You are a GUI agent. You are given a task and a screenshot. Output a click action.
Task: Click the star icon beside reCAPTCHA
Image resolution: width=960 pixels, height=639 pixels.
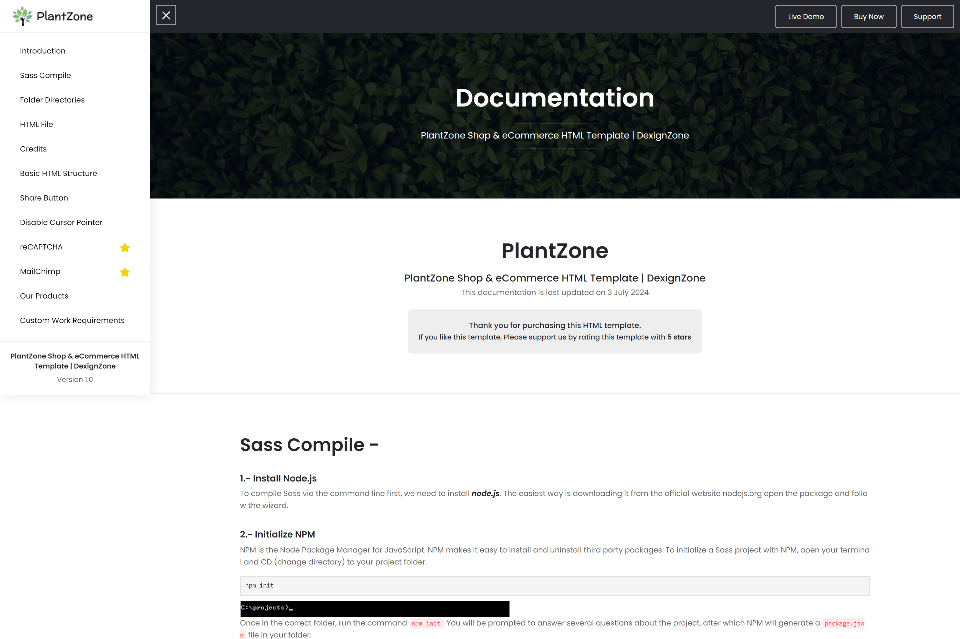pyautogui.click(x=125, y=247)
